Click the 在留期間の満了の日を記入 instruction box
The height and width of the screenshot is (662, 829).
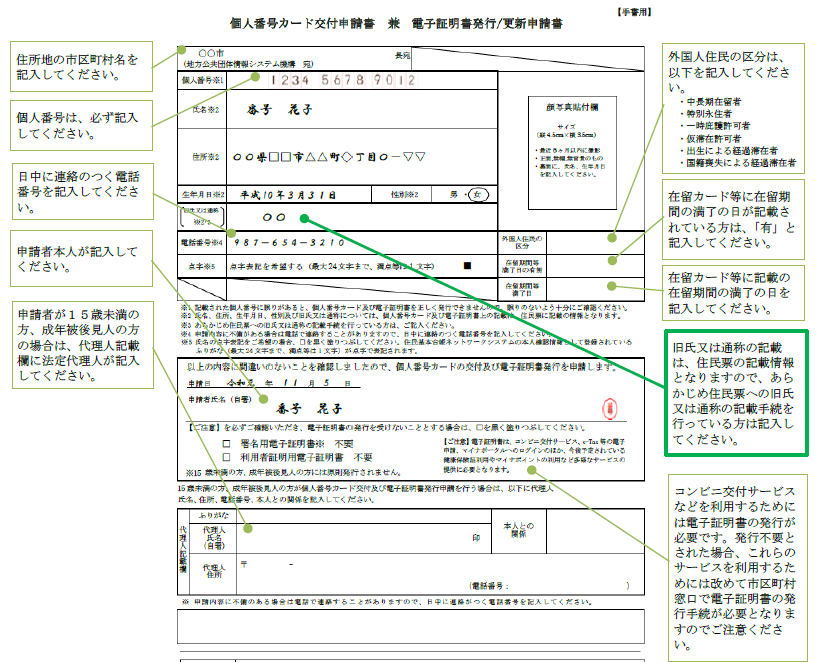pyautogui.click(x=733, y=293)
